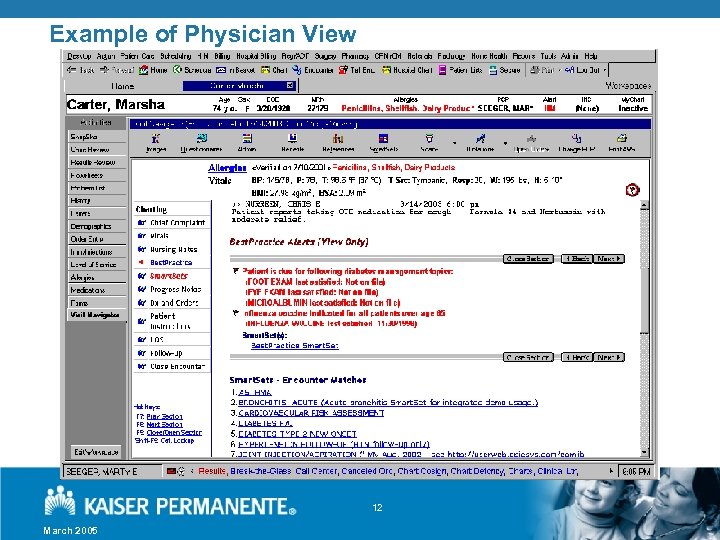The width and height of the screenshot is (720, 540).
Task: Go to Home via toolbar icon
Action: [x=144, y=70]
